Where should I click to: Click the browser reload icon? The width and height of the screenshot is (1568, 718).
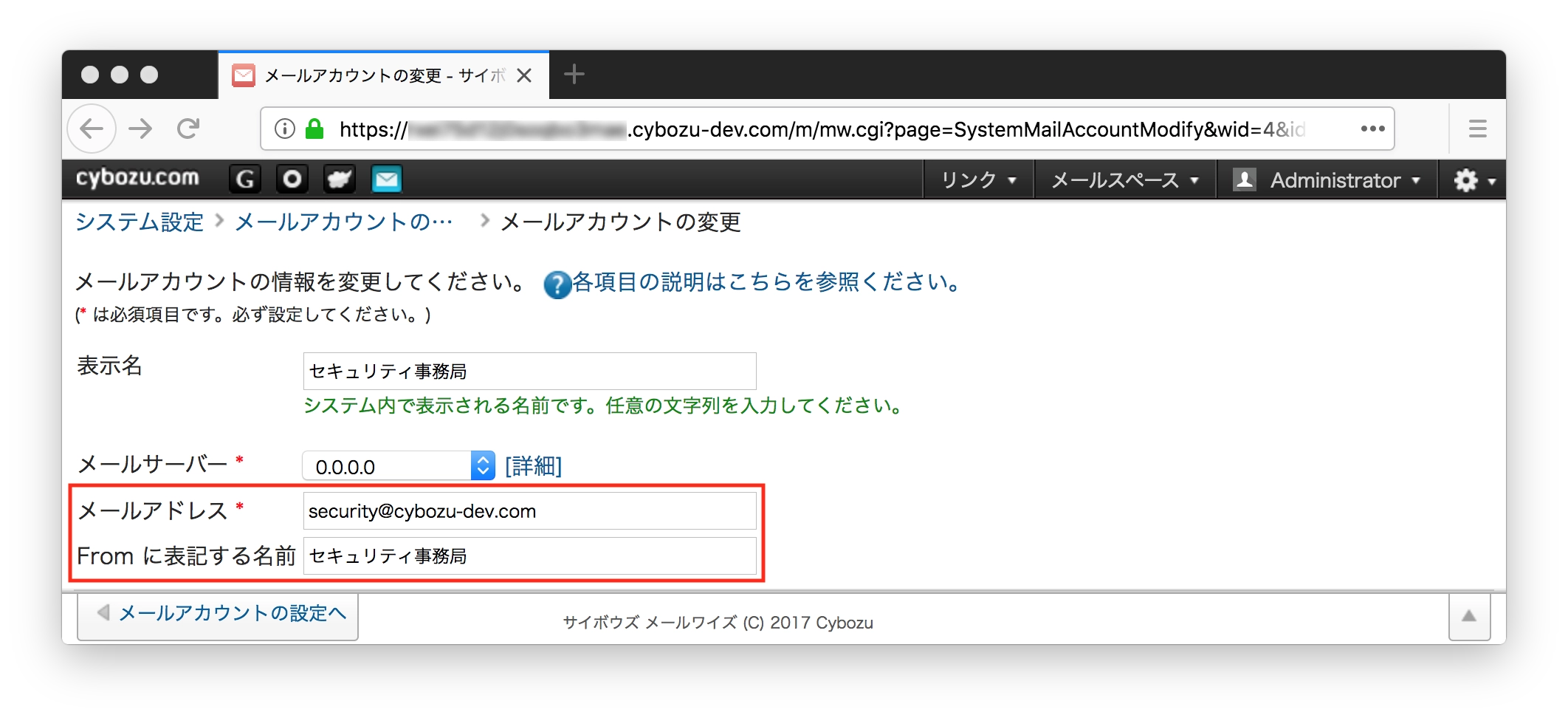coord(188,129)
